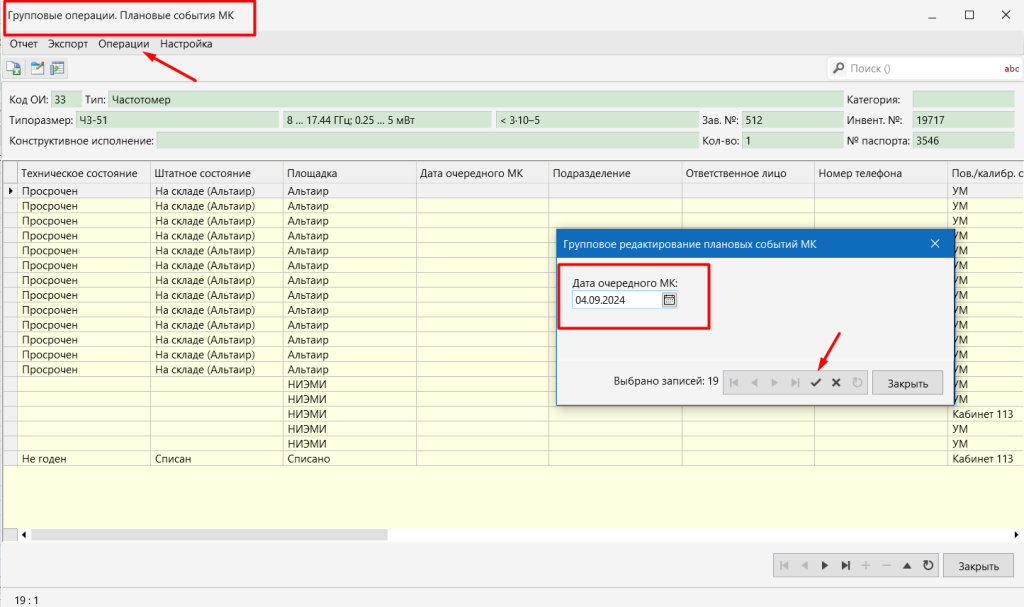Close the Групповое редактирование dialog with X
Screen dimensions: 1024x607
[935, 244]
